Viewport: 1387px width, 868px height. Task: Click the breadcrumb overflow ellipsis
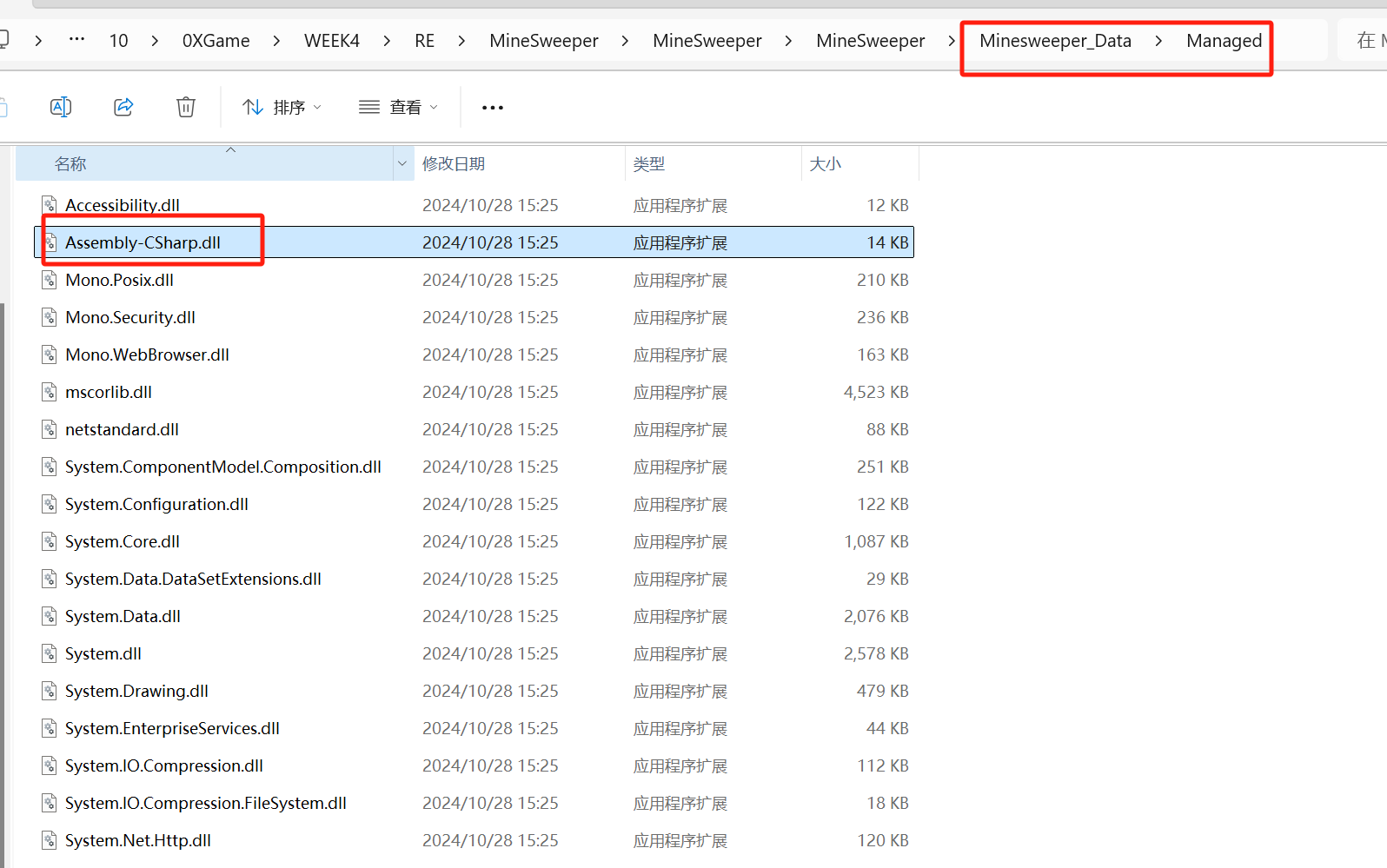[76, 40]
